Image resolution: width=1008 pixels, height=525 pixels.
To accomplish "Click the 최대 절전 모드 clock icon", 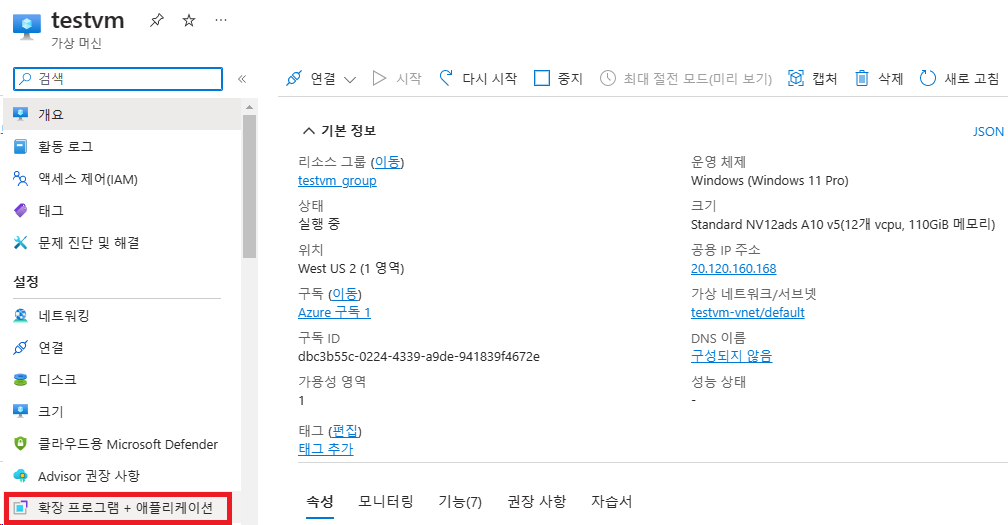I will [x=608, y=78].
